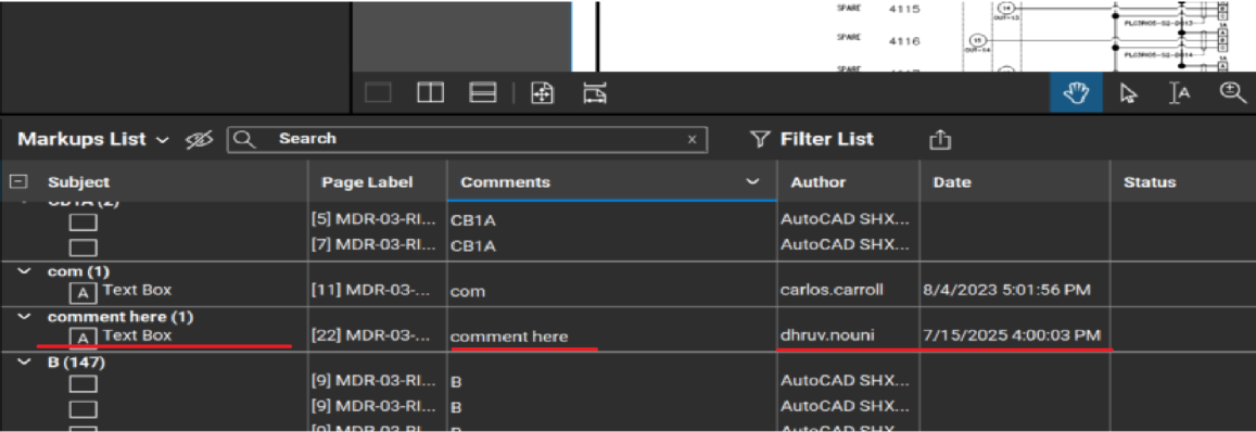This screenshot has width=1256, height=432.
Task: Select the Text Box under com (1)
Action: 137,290
